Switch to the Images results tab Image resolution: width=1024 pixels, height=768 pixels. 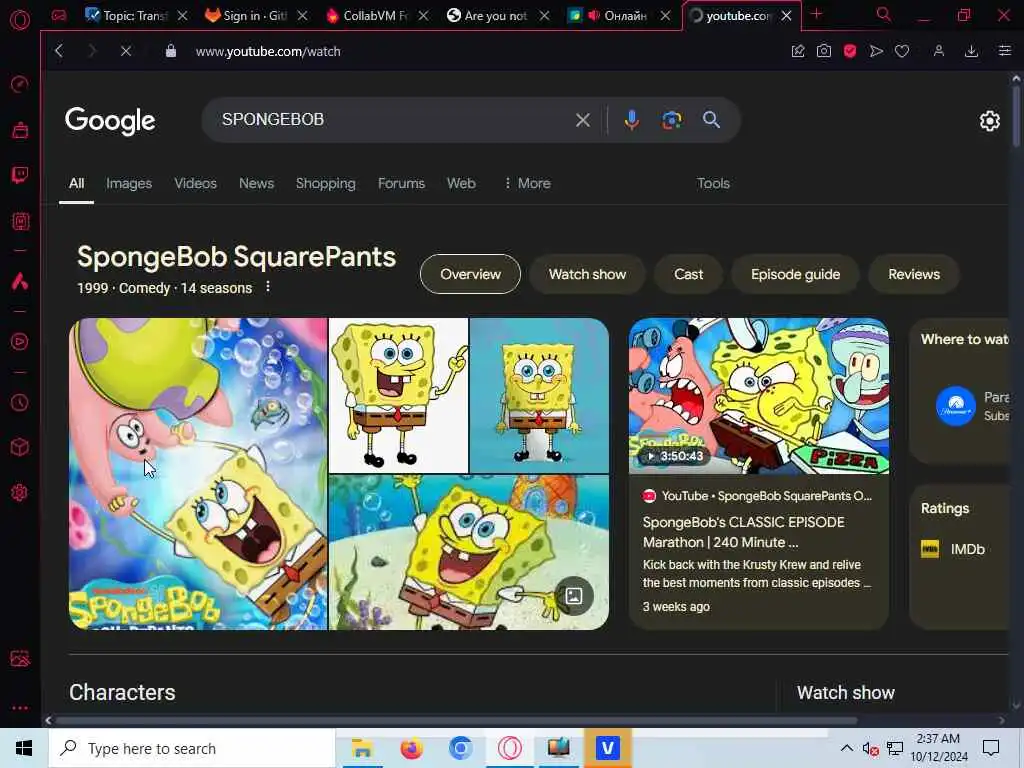pyautogui.click(x=129, y=184)
